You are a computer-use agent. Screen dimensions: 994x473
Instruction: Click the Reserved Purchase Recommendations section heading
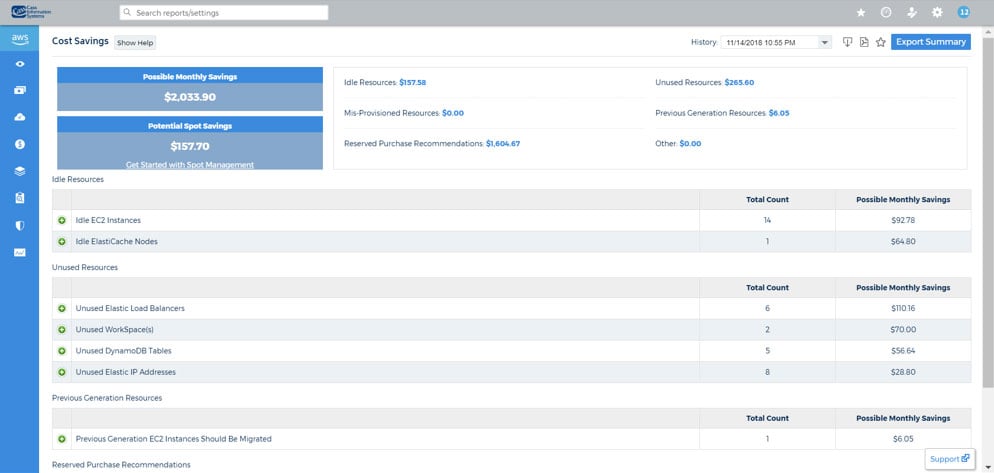click(121, 465)
